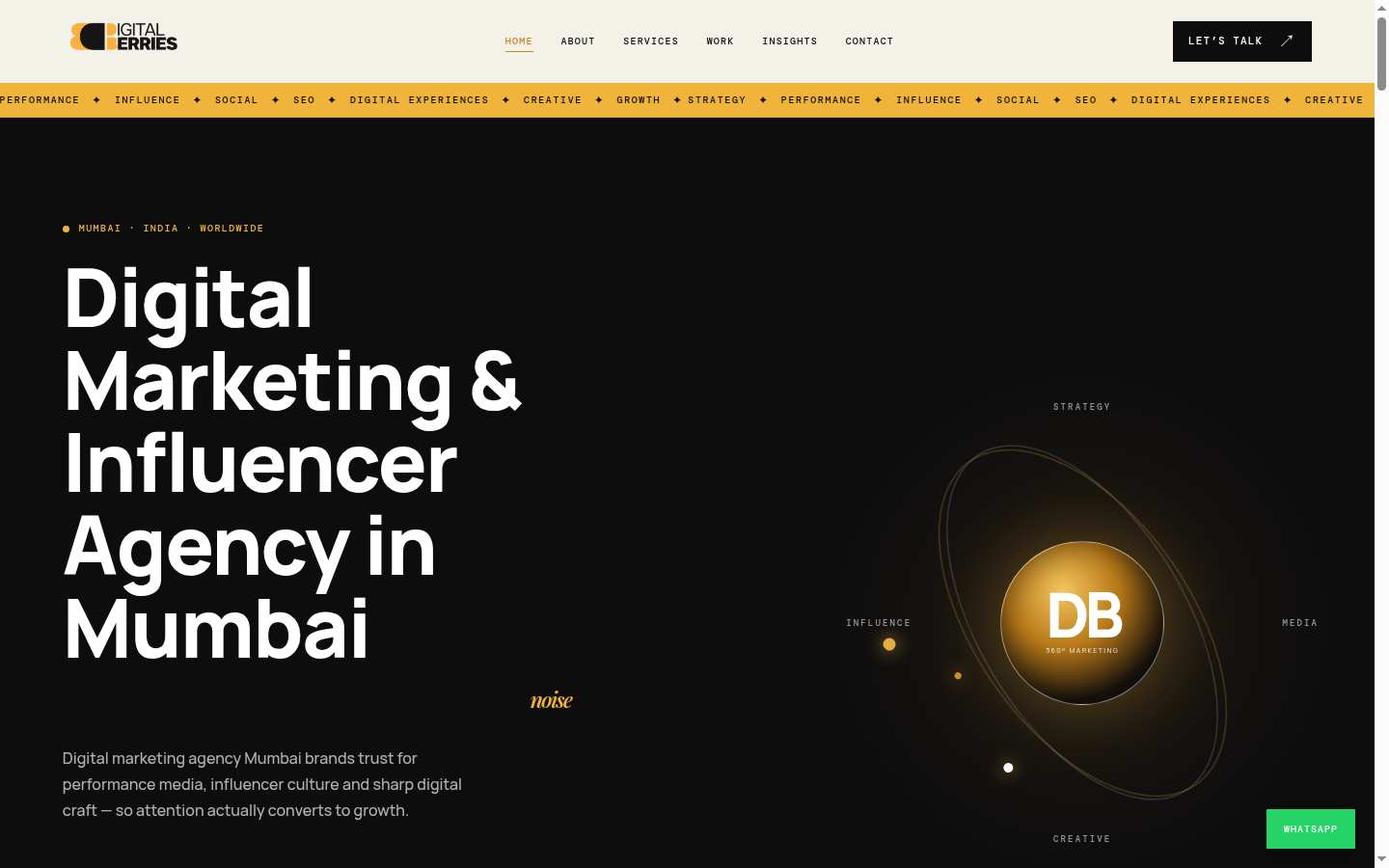The image size is (1389, 868).
Task: Open the Insights nav link
Action: tap(790, 41)
